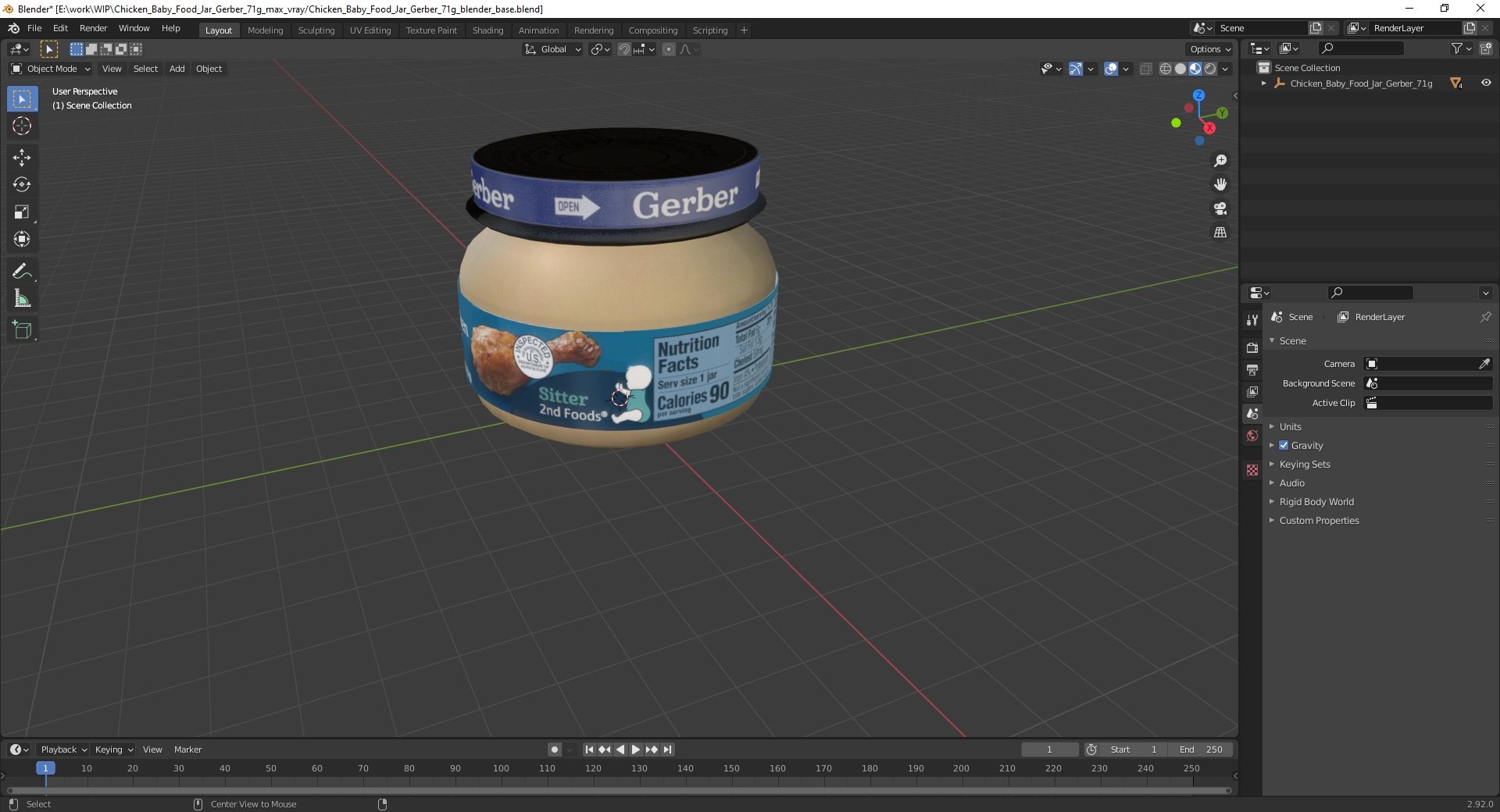
Task: Expand the Units panel
Action: [x=1290, y=426]
